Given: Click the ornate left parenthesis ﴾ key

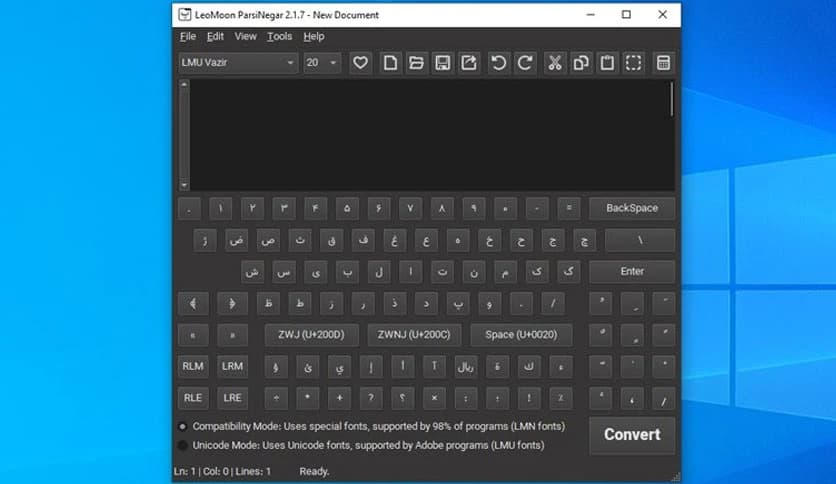Looking at the screenshot, I should point(193,303).
